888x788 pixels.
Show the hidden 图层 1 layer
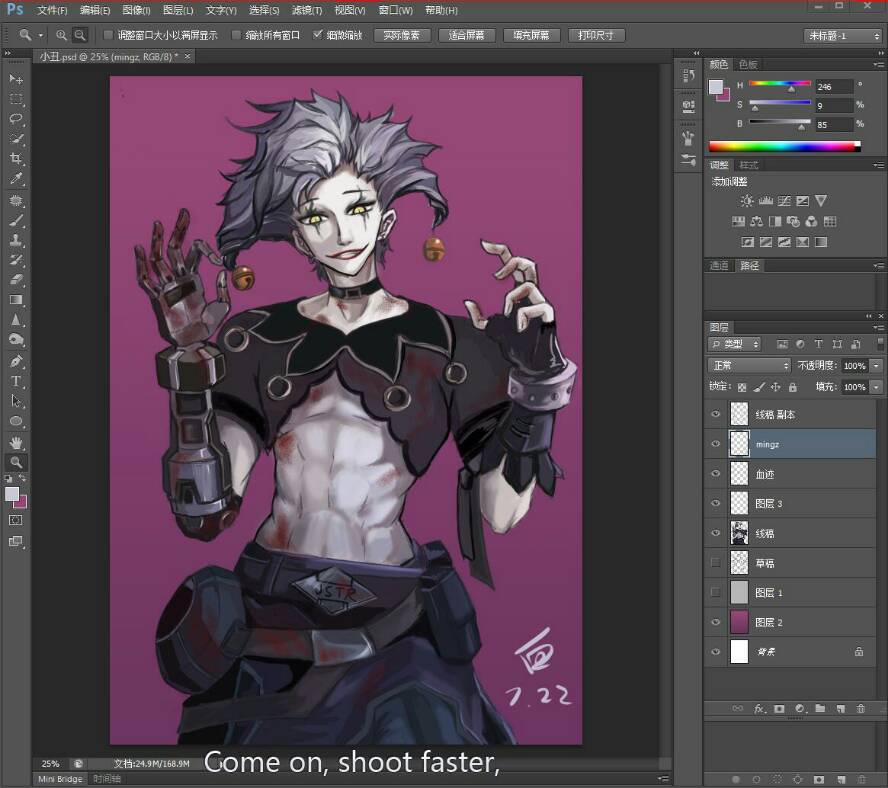(715, 592)
